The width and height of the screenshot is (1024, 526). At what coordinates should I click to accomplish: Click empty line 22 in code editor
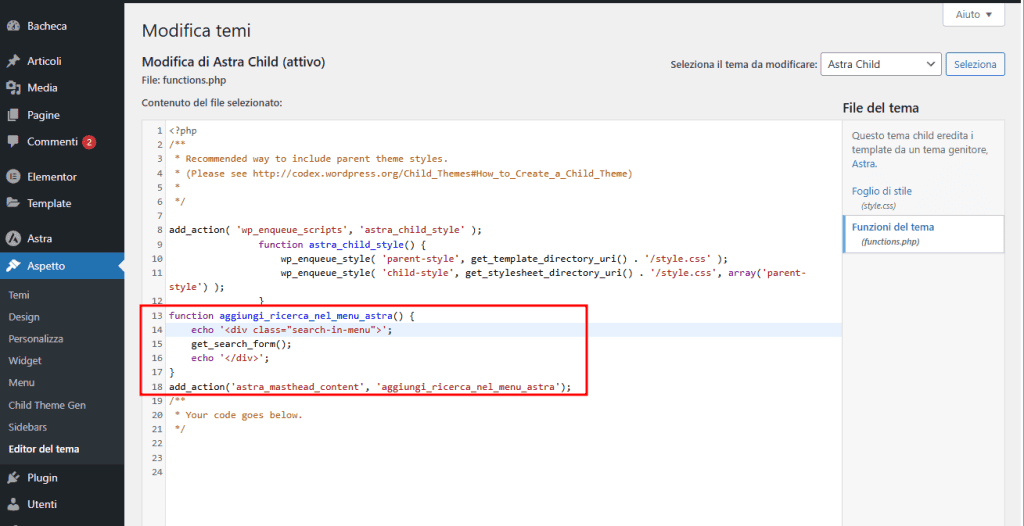click(x=503, y=443)
